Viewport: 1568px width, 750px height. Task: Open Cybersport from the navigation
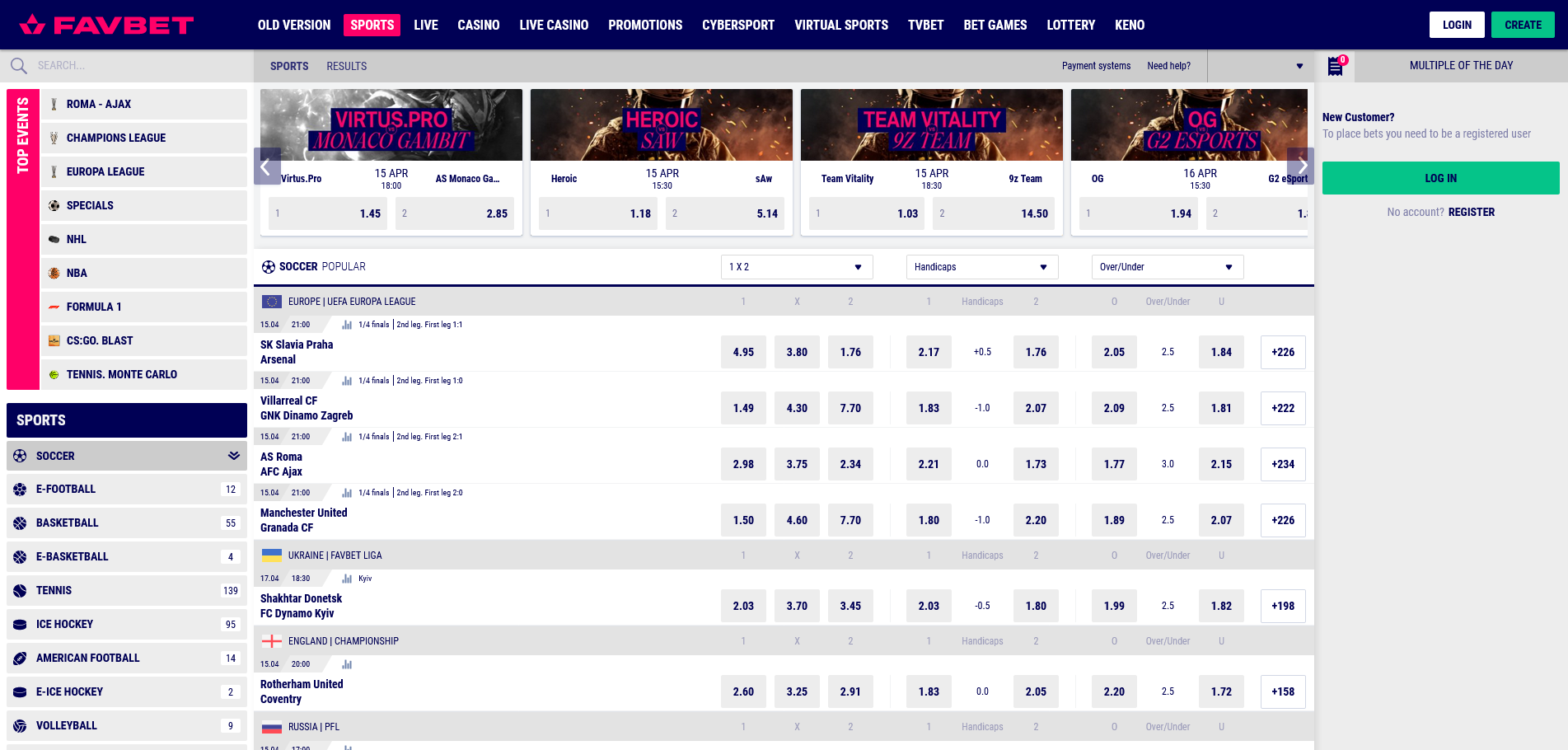(x=738, y=25)
